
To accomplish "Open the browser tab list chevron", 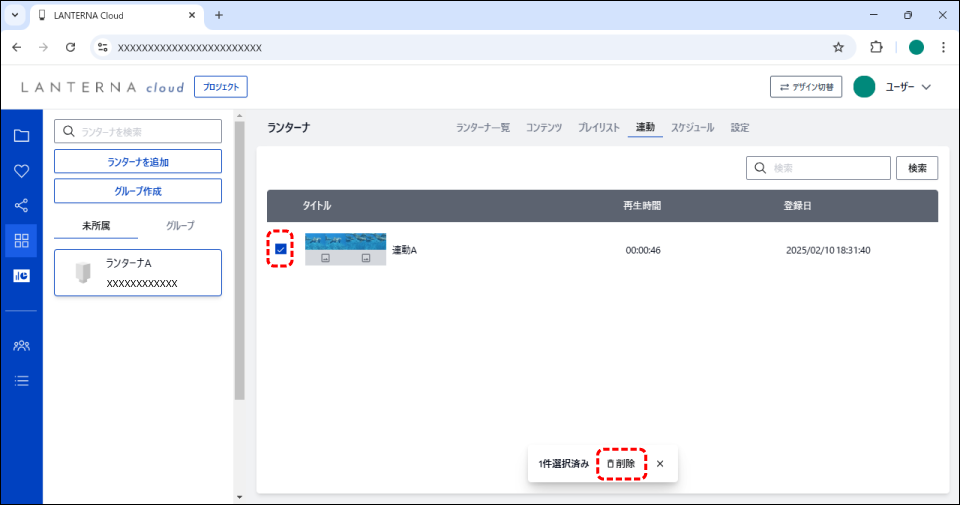I will tap(15, 15).
